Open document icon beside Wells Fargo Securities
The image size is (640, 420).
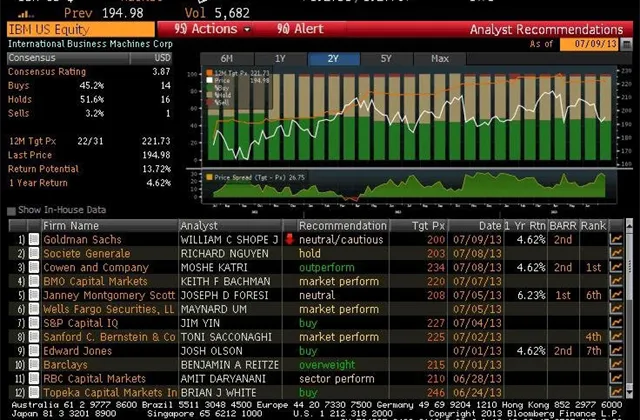pyautogui.click(x=34, y=309)
